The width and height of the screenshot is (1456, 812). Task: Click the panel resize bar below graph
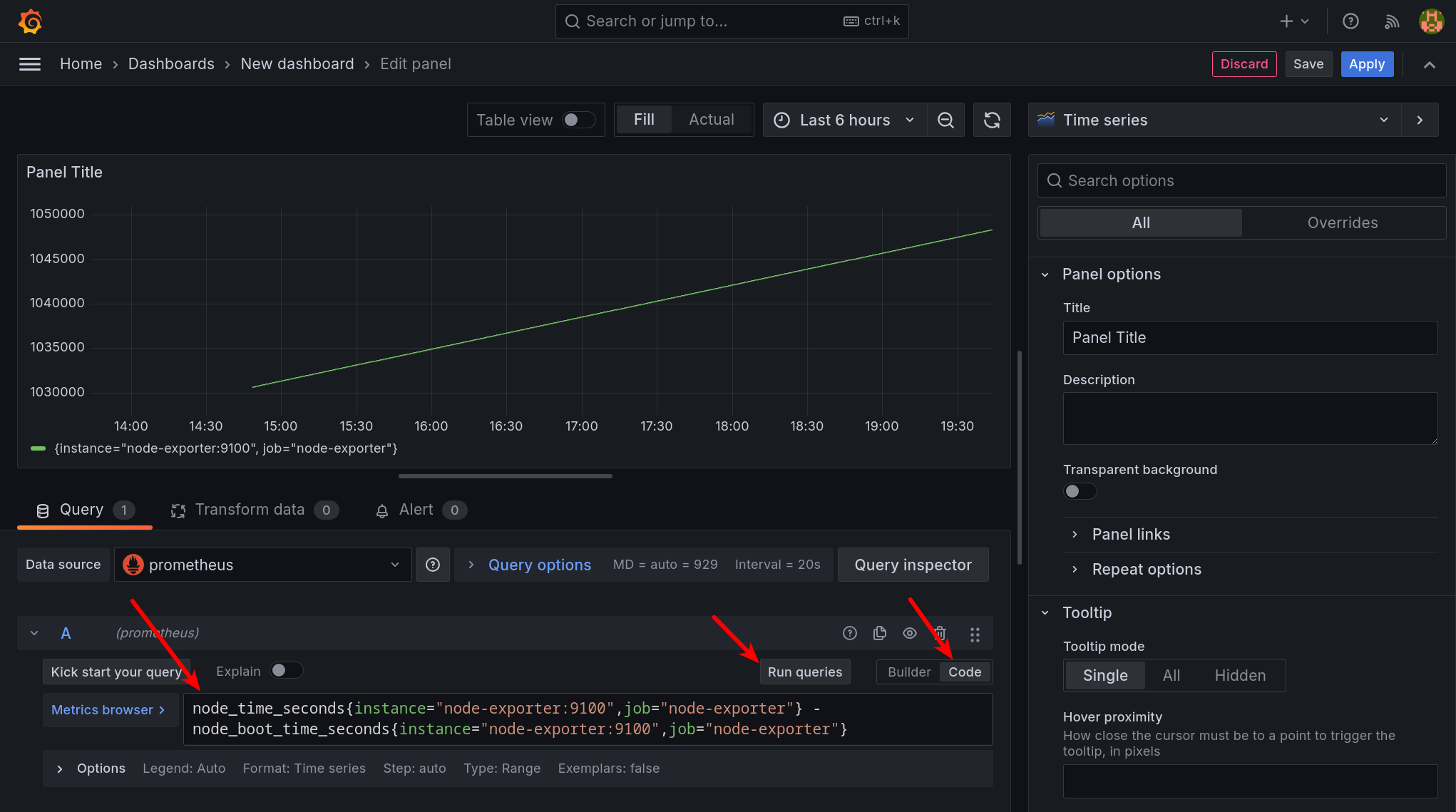505,476
